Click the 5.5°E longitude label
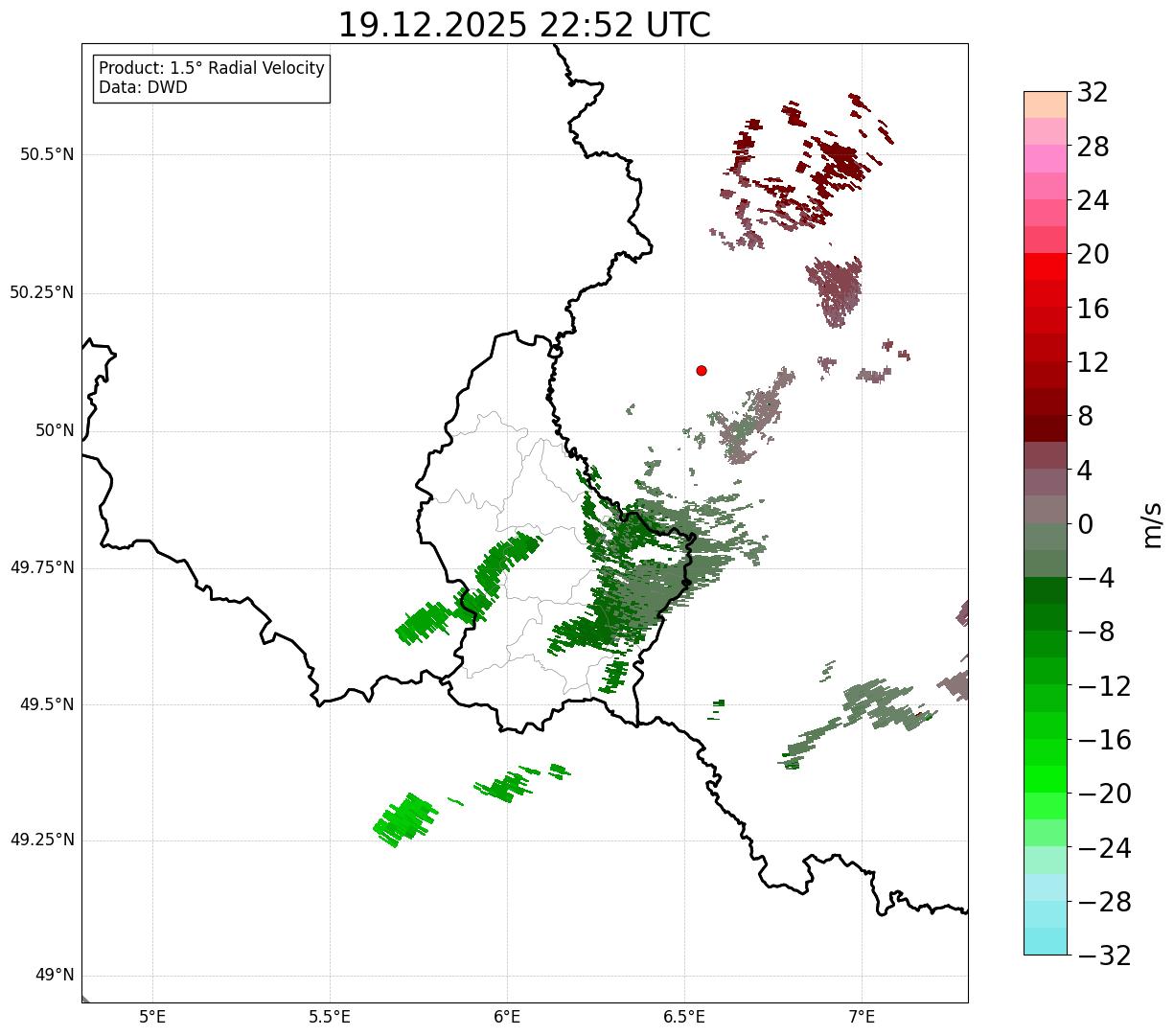This screenshot has height=1036, width=1174. click(x=330, y=1017)
